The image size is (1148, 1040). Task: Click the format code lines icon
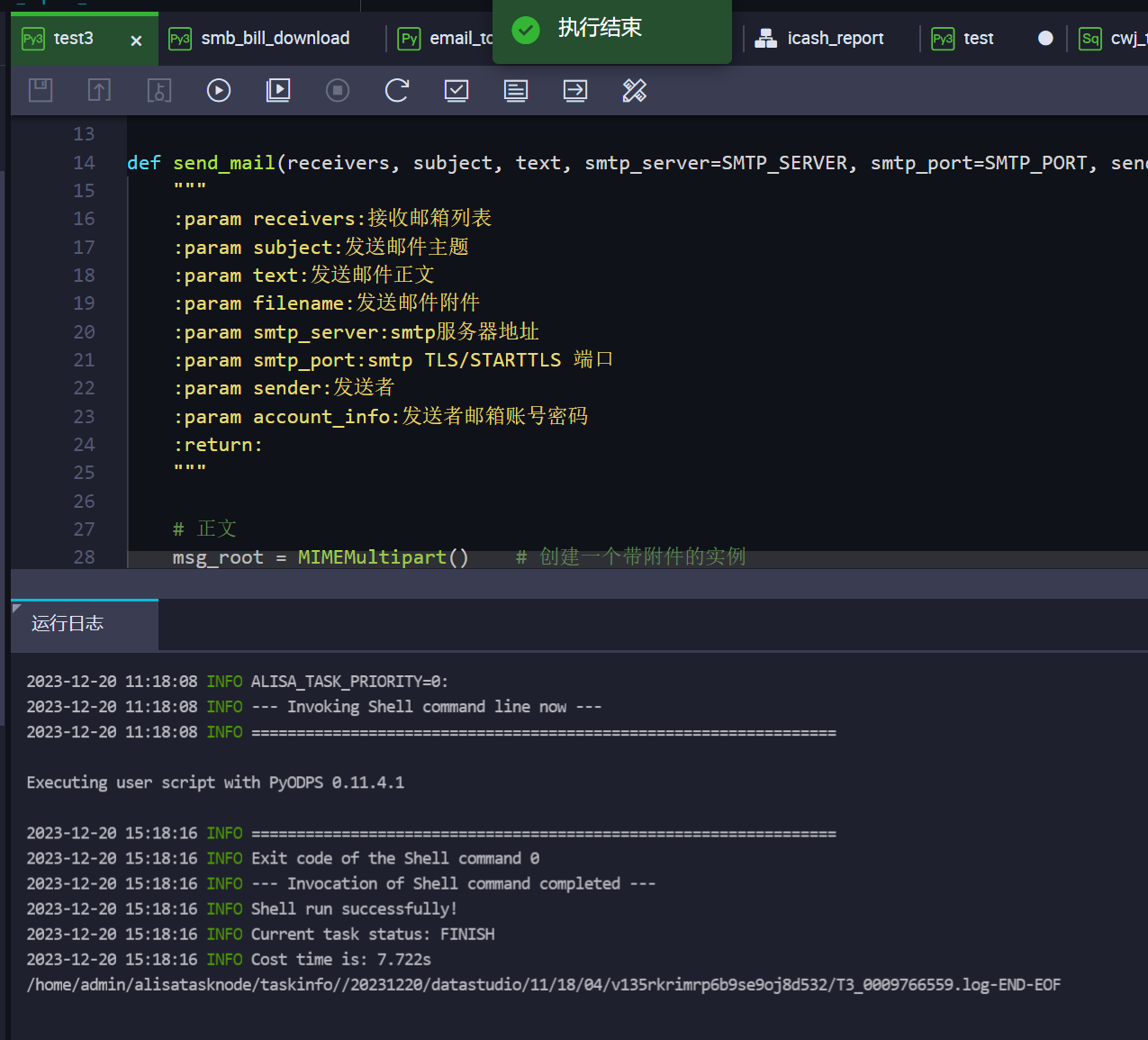(516, 90)
